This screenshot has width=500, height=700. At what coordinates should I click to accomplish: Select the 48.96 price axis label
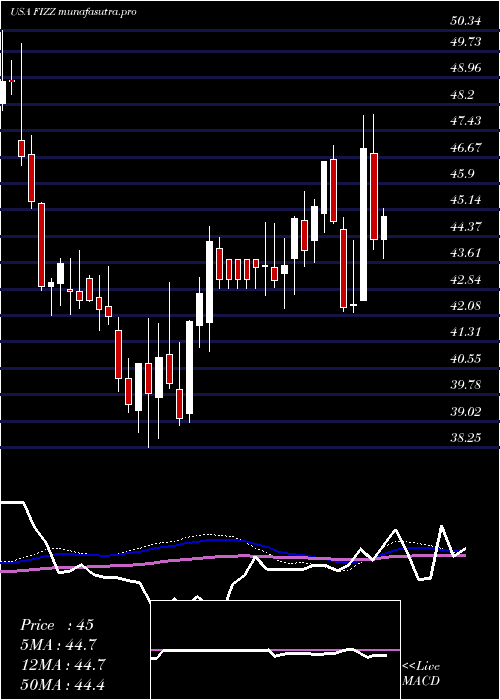click(x=465, y=68)
